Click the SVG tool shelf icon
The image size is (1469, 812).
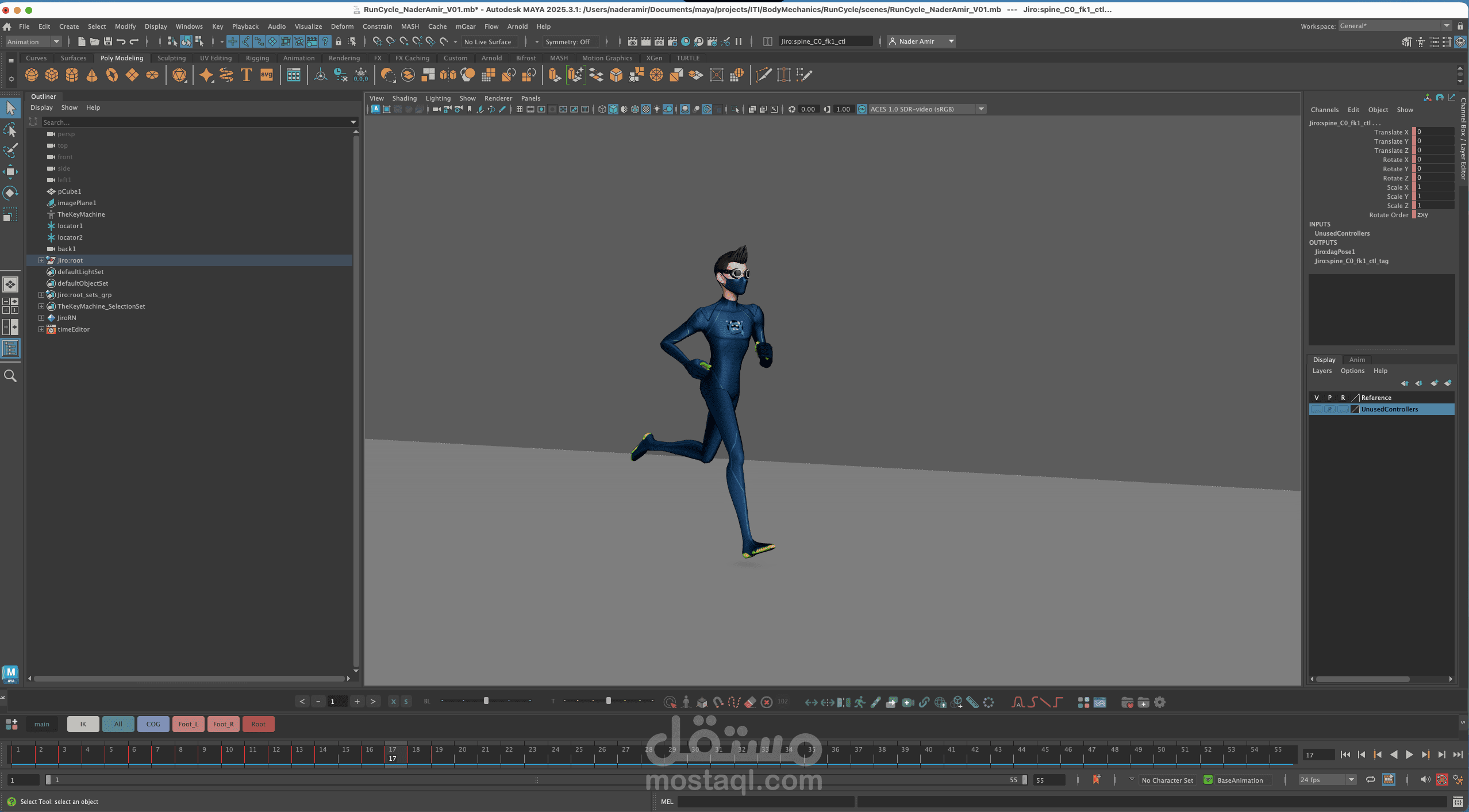(267, 75)
